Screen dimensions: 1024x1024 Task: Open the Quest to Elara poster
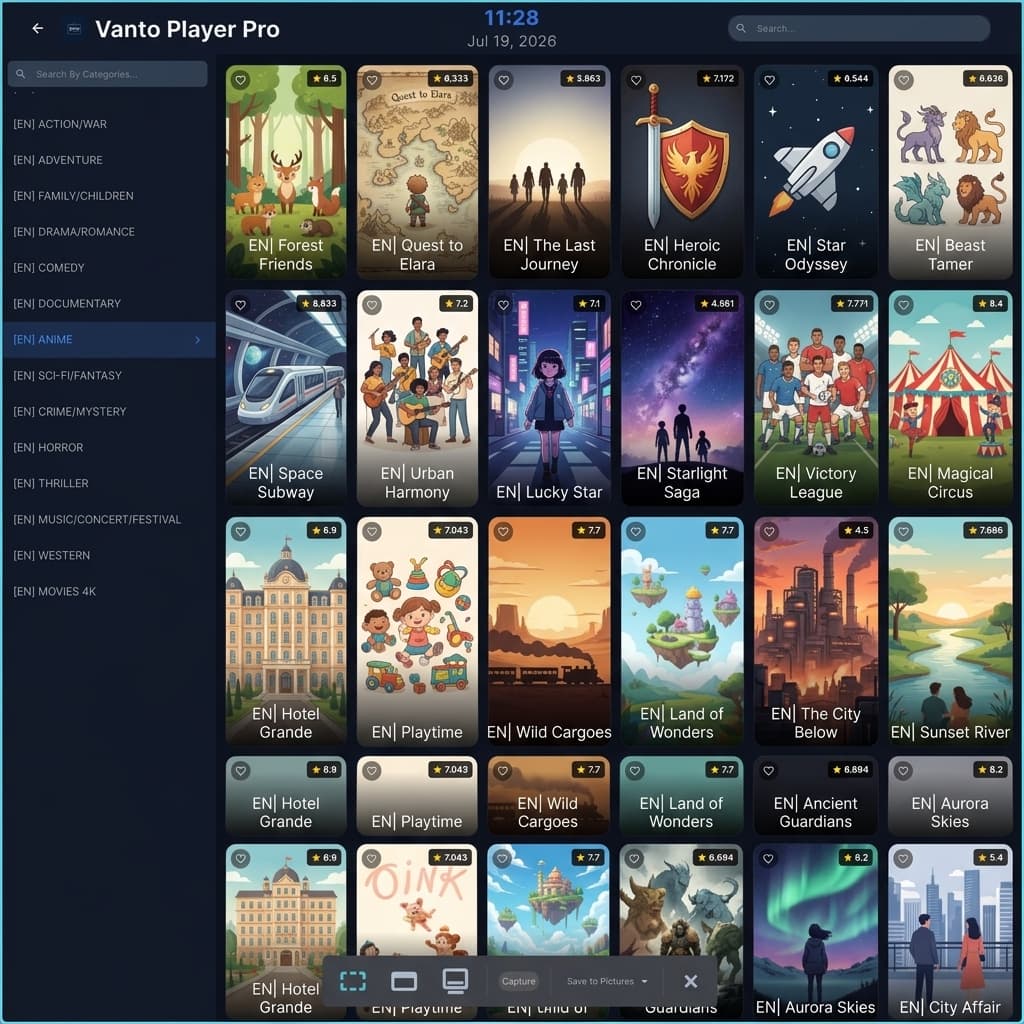[417, 172]
